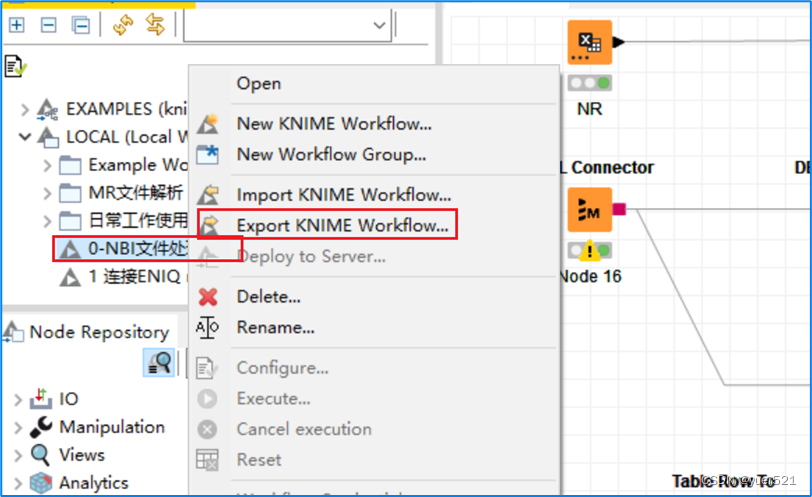Select the EXAMPLES mount point row
Image resolution: width=812 pixels, height=497 pixels.
pos(112,109)
